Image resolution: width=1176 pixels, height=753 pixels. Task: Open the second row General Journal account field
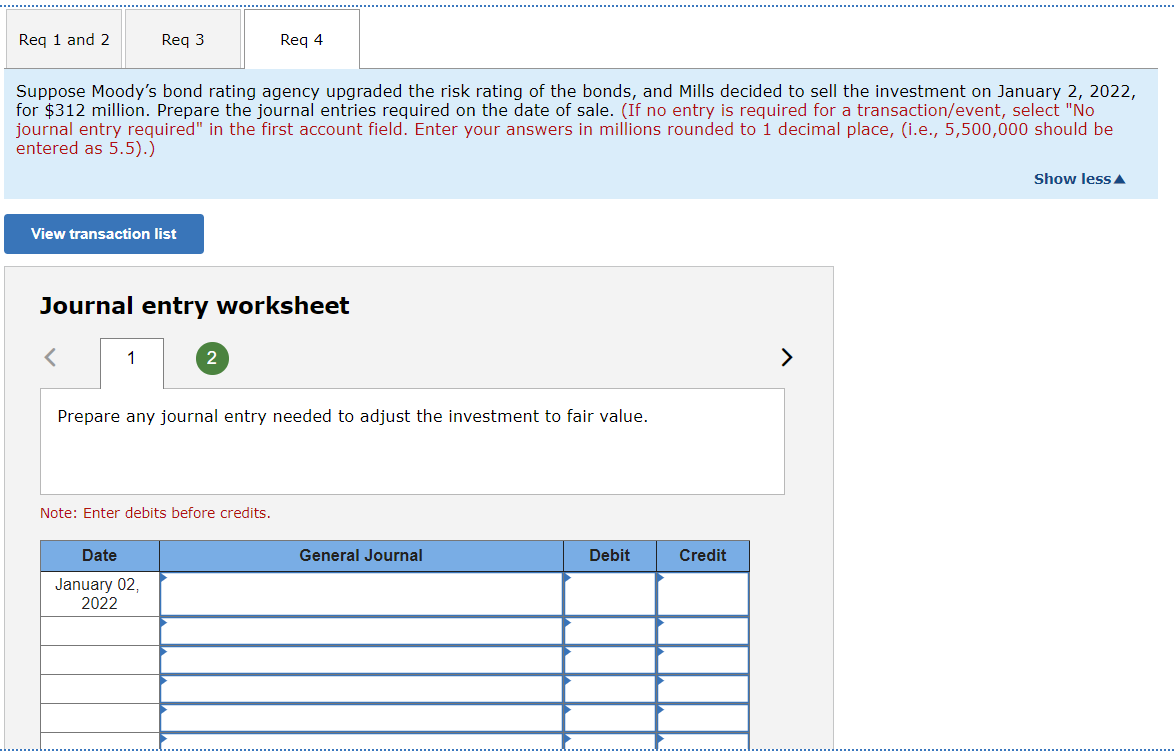pos(362,632)
